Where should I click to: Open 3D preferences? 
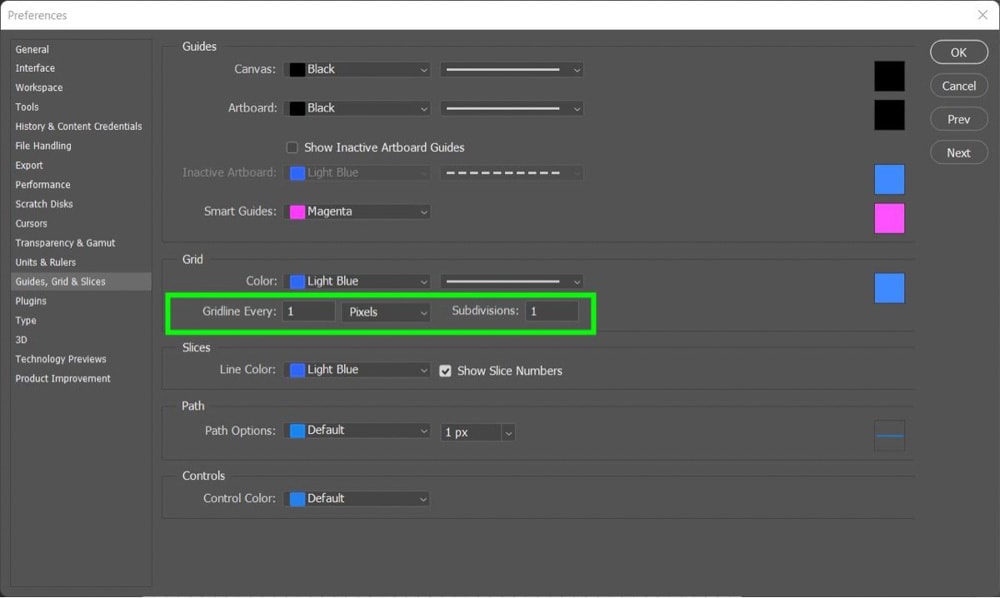pyautogui.click(x=21, y=340)
